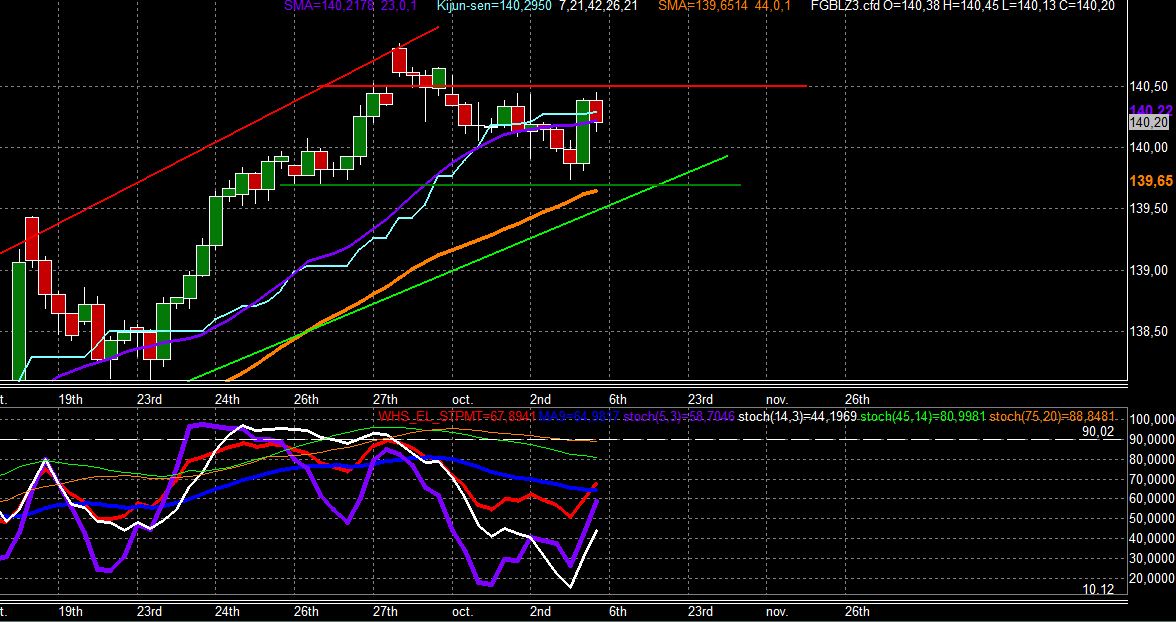Image resolution: width=1176 pixels, height=622 pixels.
Task: Click the last red candlestick on the chart
Action: [597, 112]
